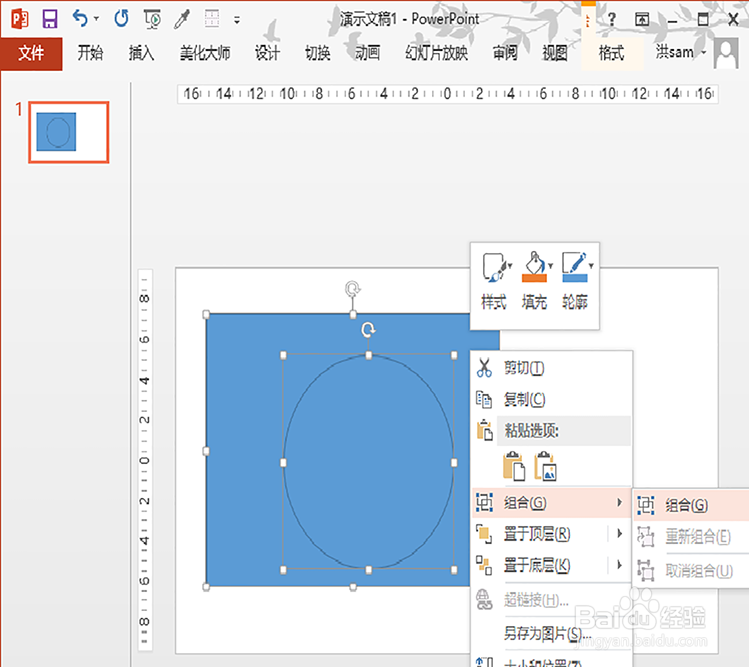The image size is (749, 667).
Task: Apply the orange fill color bar
Action: [x=534, y=278]
